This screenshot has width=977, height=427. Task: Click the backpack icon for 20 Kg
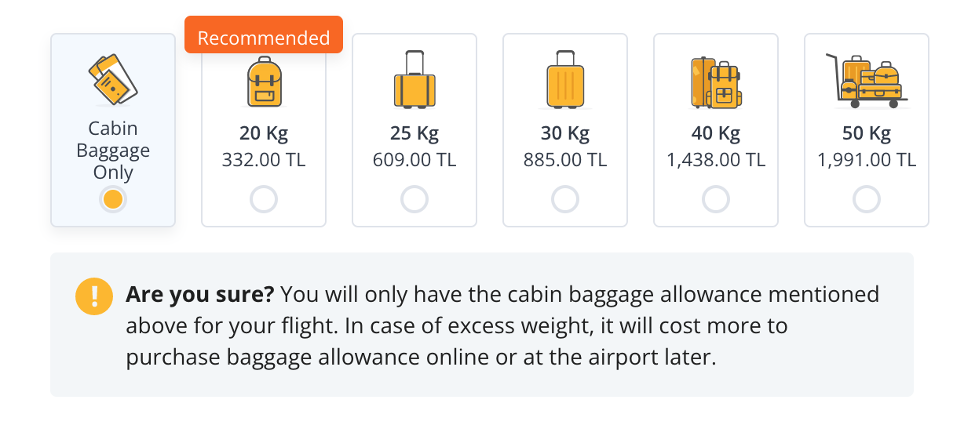pos(264,82)
